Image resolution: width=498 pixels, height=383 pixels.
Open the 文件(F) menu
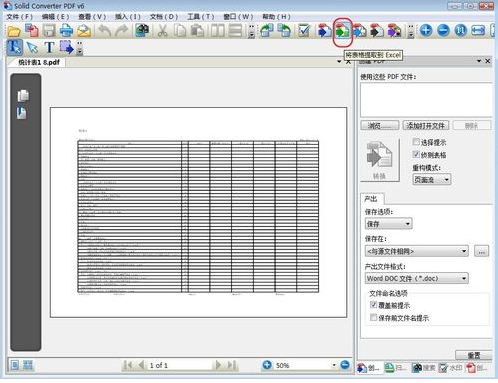20,17
